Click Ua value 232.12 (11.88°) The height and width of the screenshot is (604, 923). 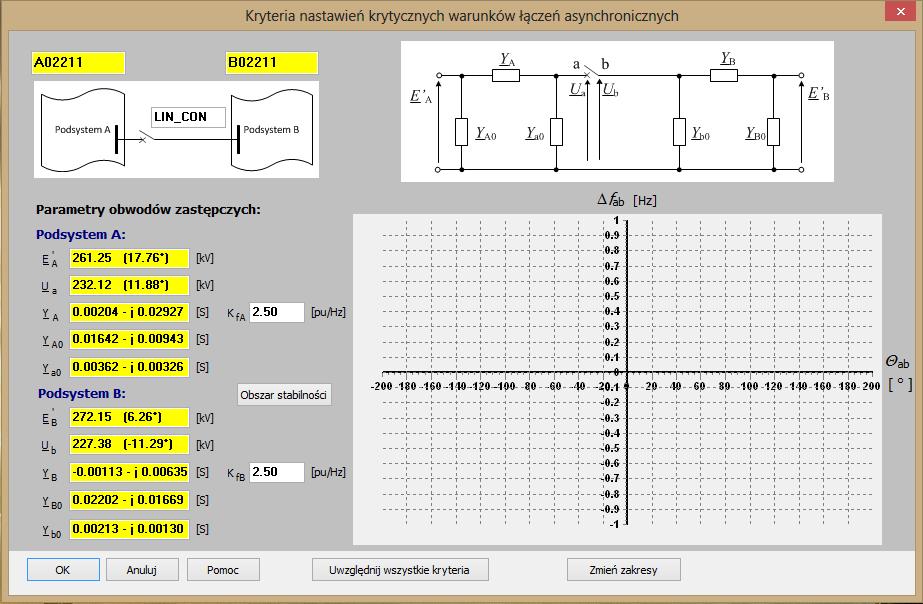point(130,285)
